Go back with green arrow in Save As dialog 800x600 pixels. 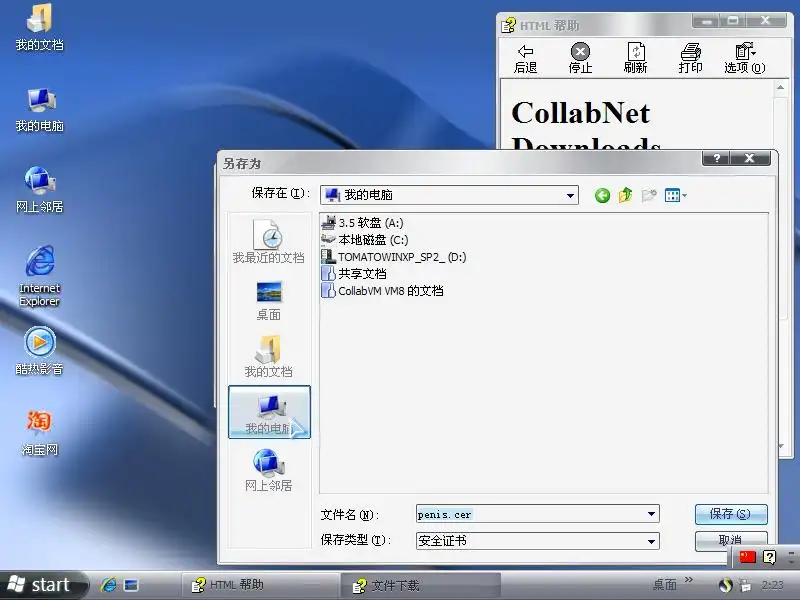tap(602, 195)
